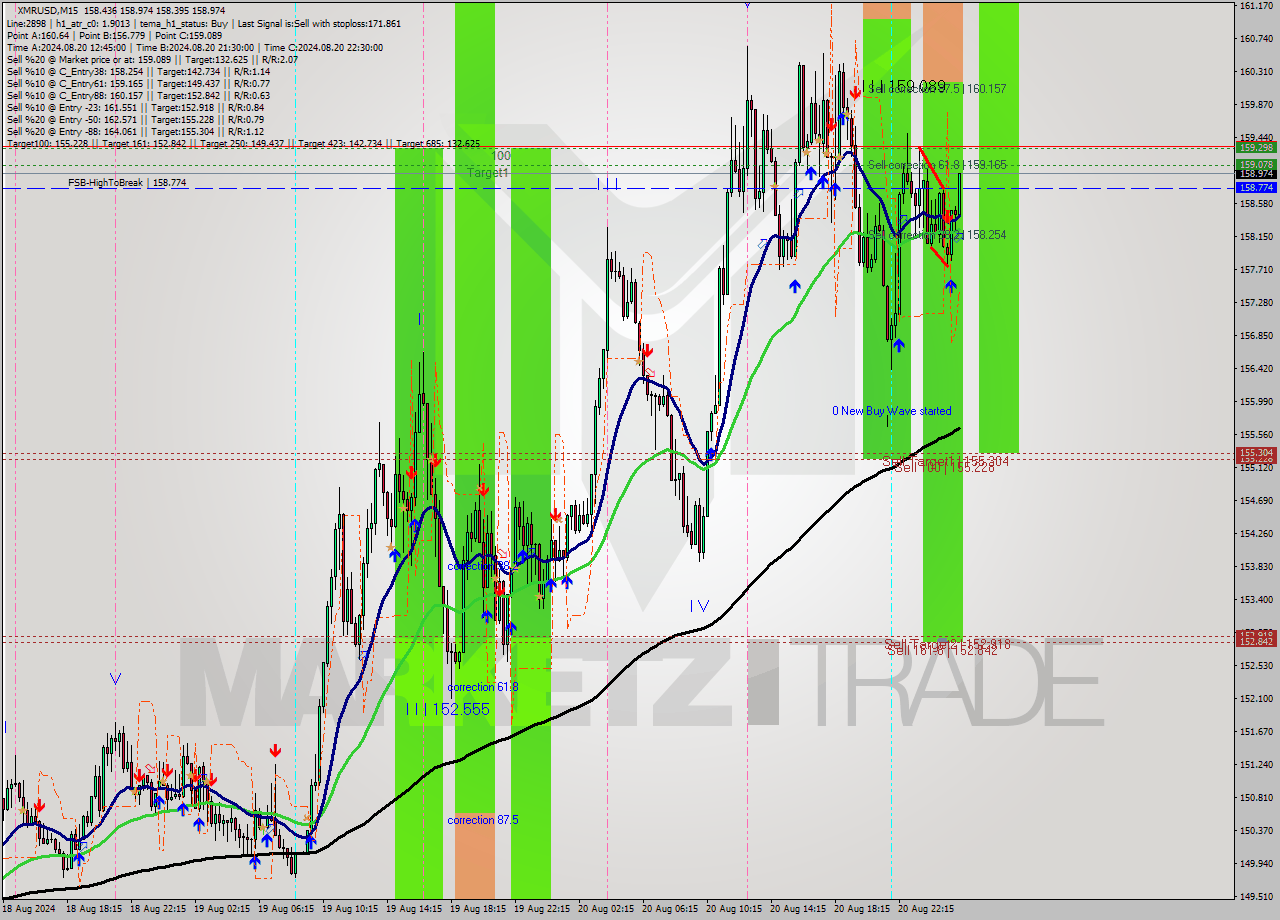The width and height of the screenshot is (1280, 920).
Task: Click the 'Sell 100 | 155.228' label
Action: tap(944, 467)
